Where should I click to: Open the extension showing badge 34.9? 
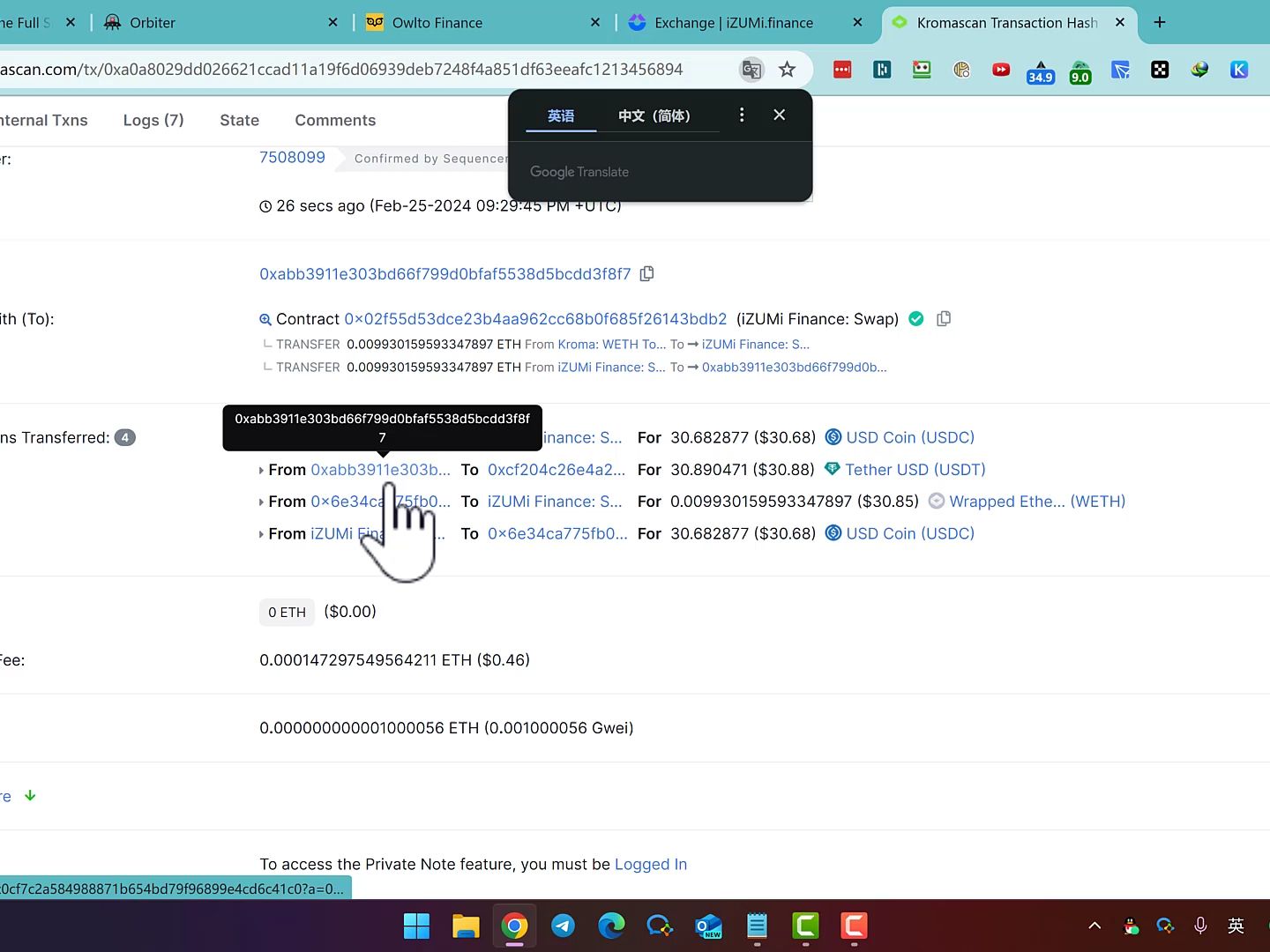point(1041,71)
